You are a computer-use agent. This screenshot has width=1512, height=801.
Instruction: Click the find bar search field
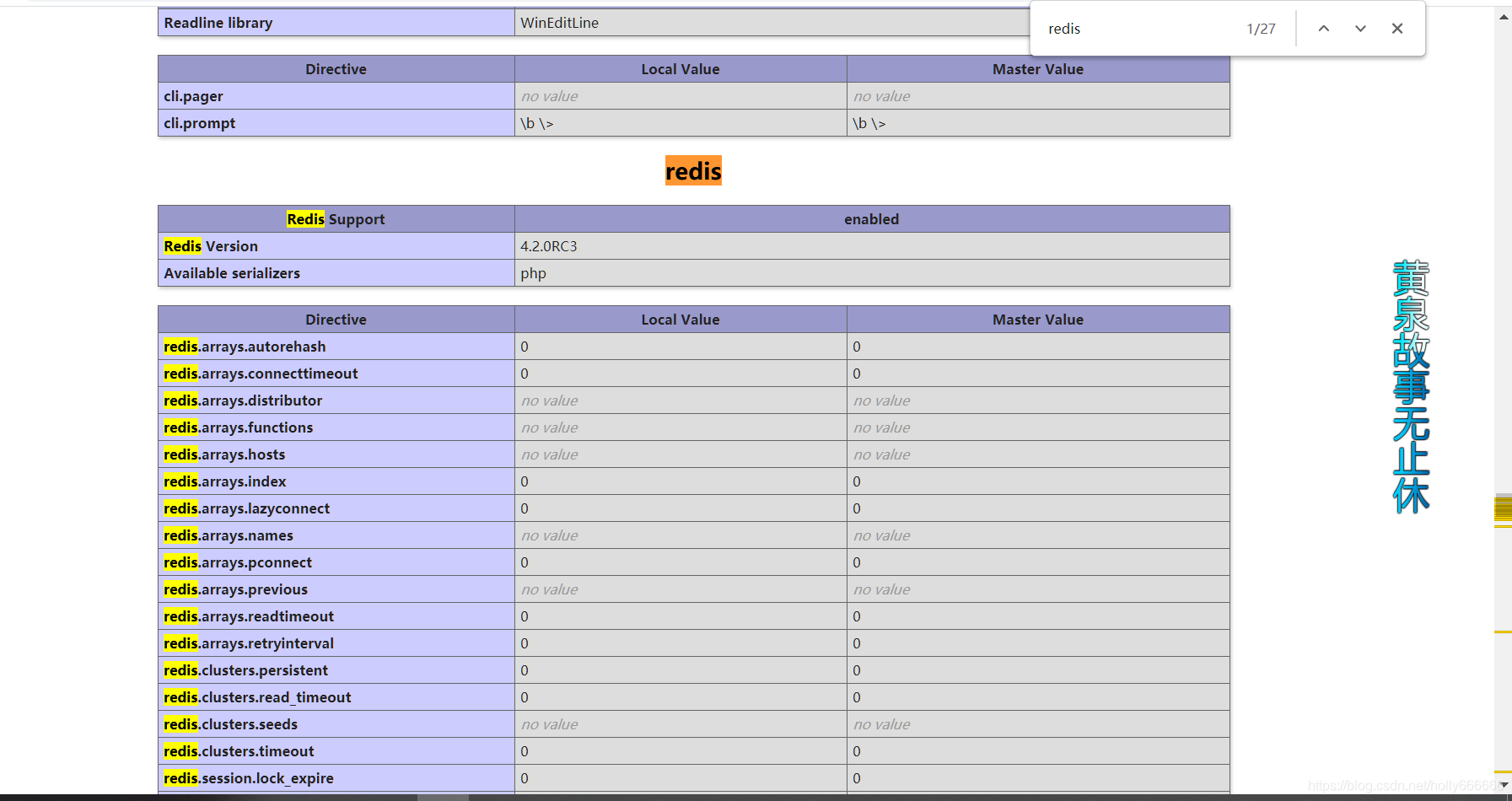click(1138, 29)
